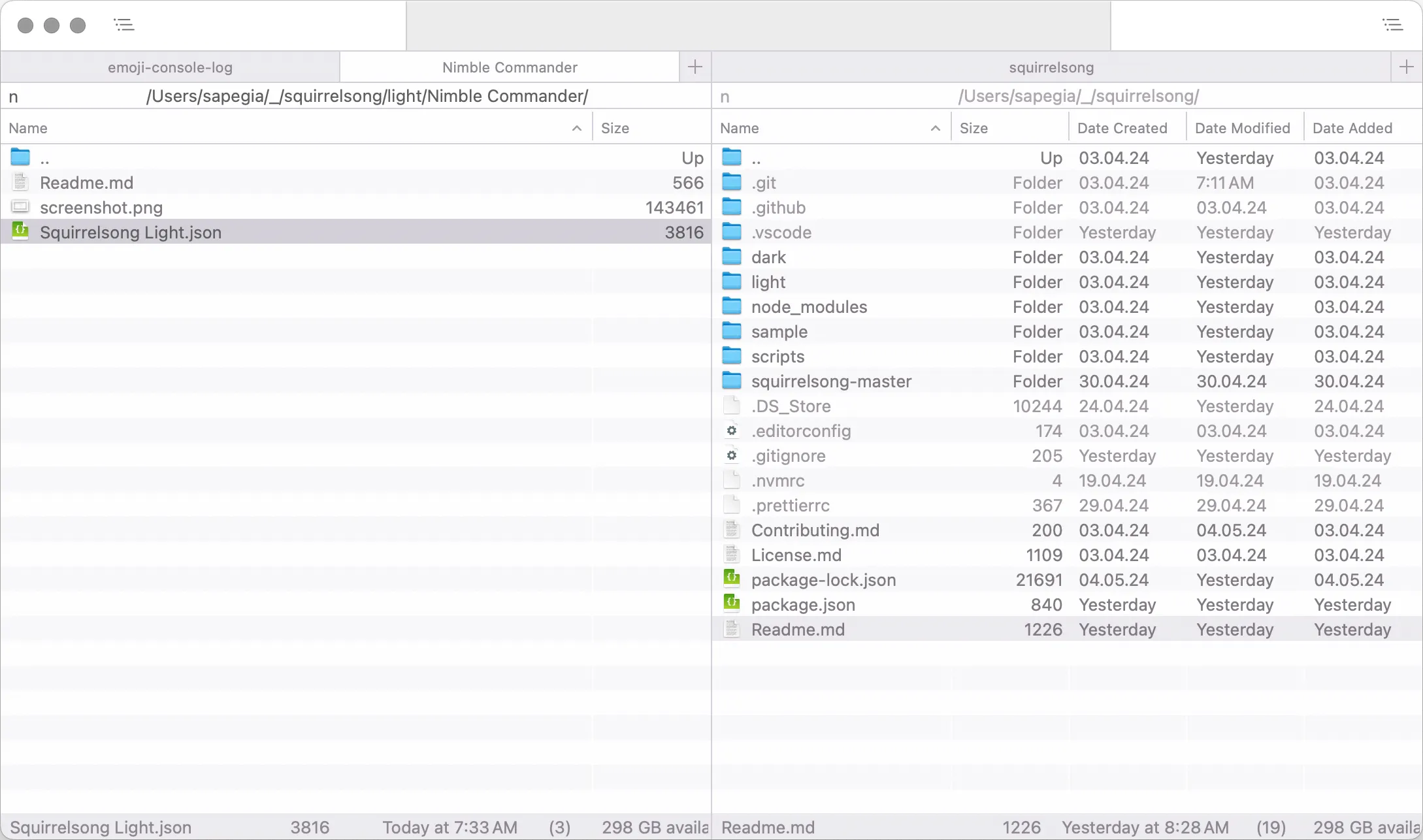This screenshot has width=1423, height=840.
Task: Click the path field showing /Users/sapegia/_/squirrelsong/
Action: (x=1078, y=96)
